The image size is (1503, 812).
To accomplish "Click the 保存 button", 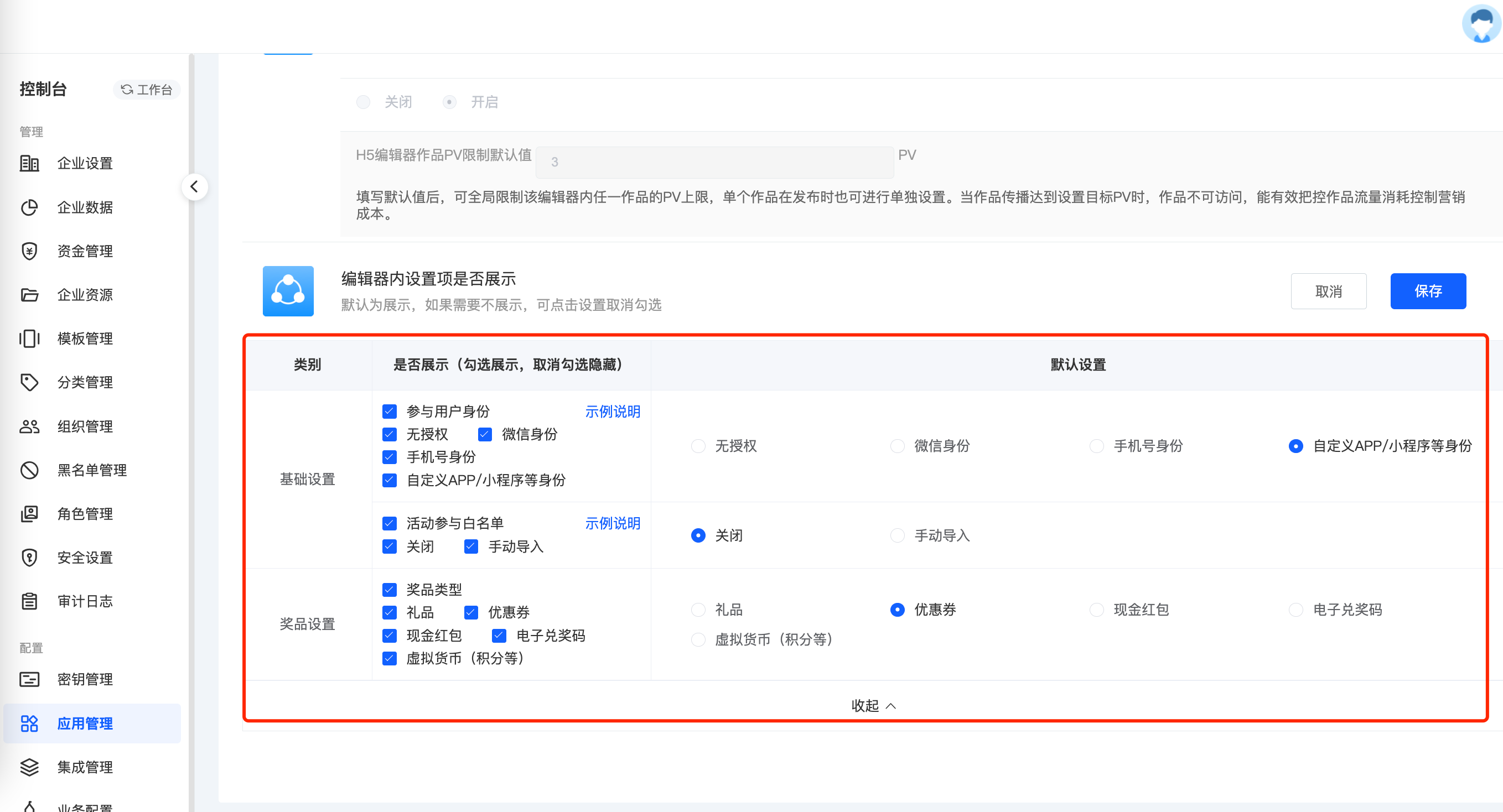I will point(1427,291).
